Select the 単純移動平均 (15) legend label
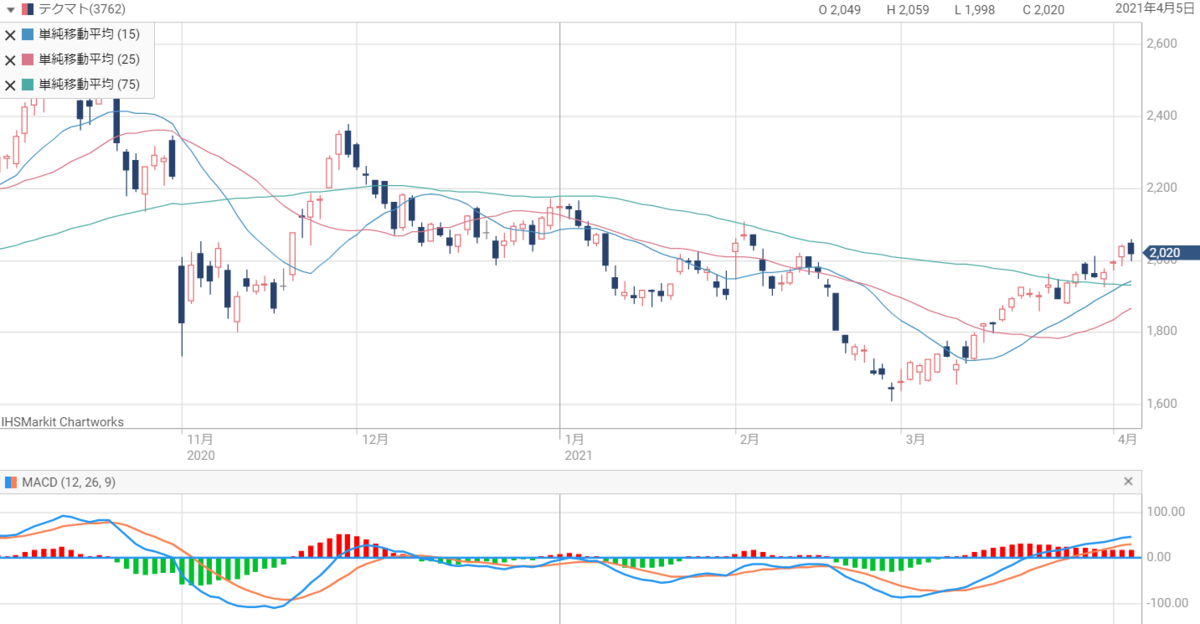Image resolution: width=1200 pixels, height=624 pixels. (89, 35)
